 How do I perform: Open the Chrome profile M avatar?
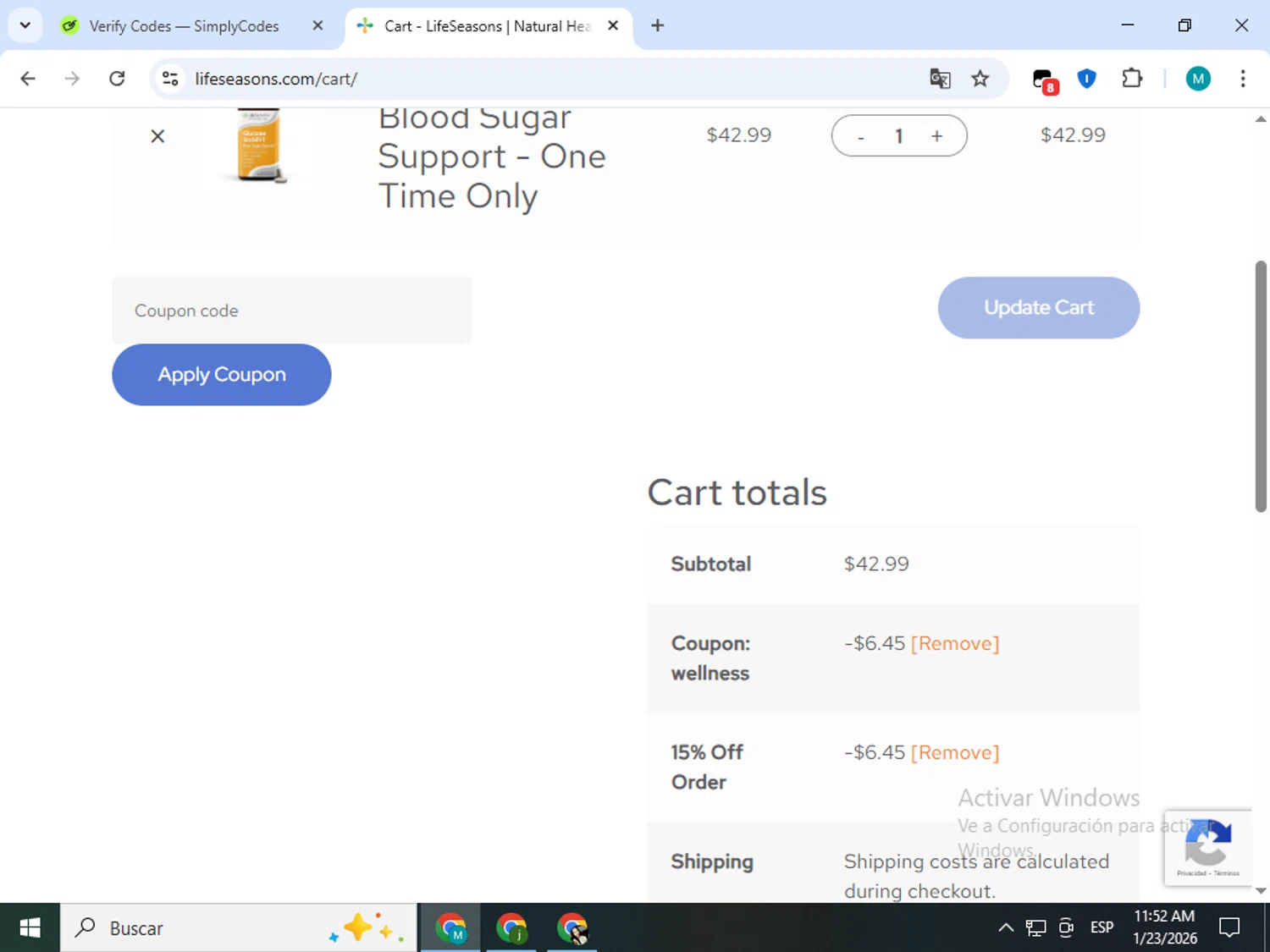click(1198, 79)
